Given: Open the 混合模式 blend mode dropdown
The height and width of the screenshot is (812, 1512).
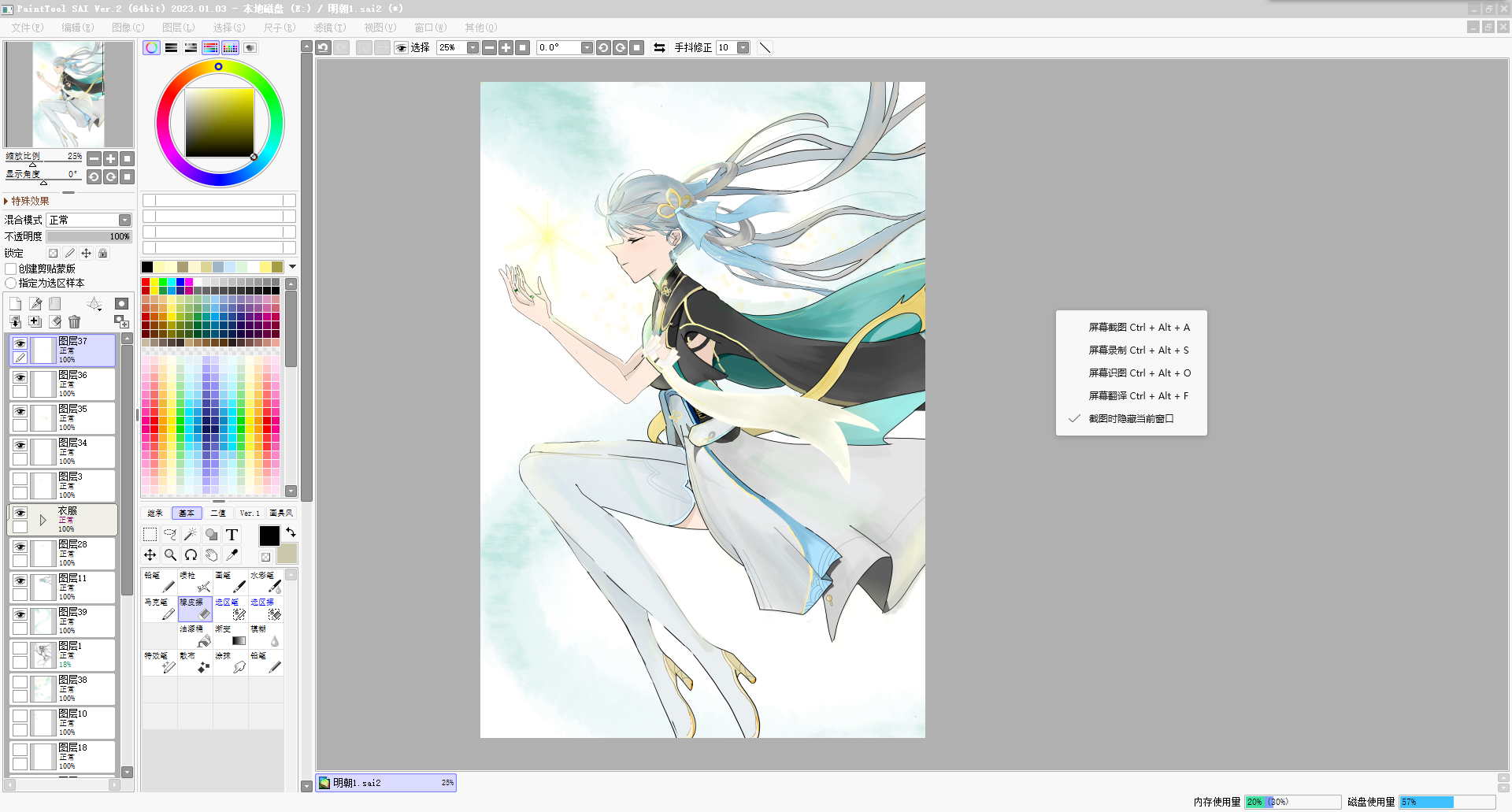Looking at the screenshot, I should coord(124,220).
